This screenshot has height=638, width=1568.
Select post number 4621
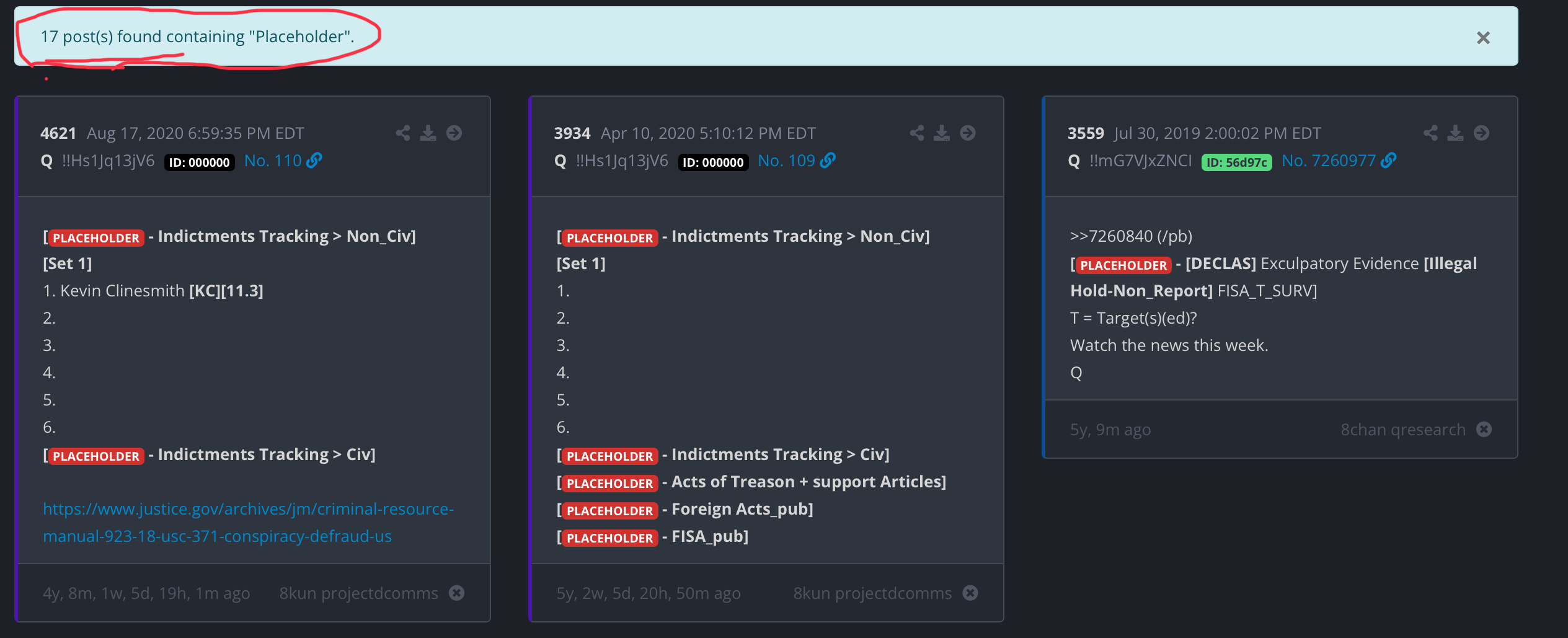coord(58,133)
